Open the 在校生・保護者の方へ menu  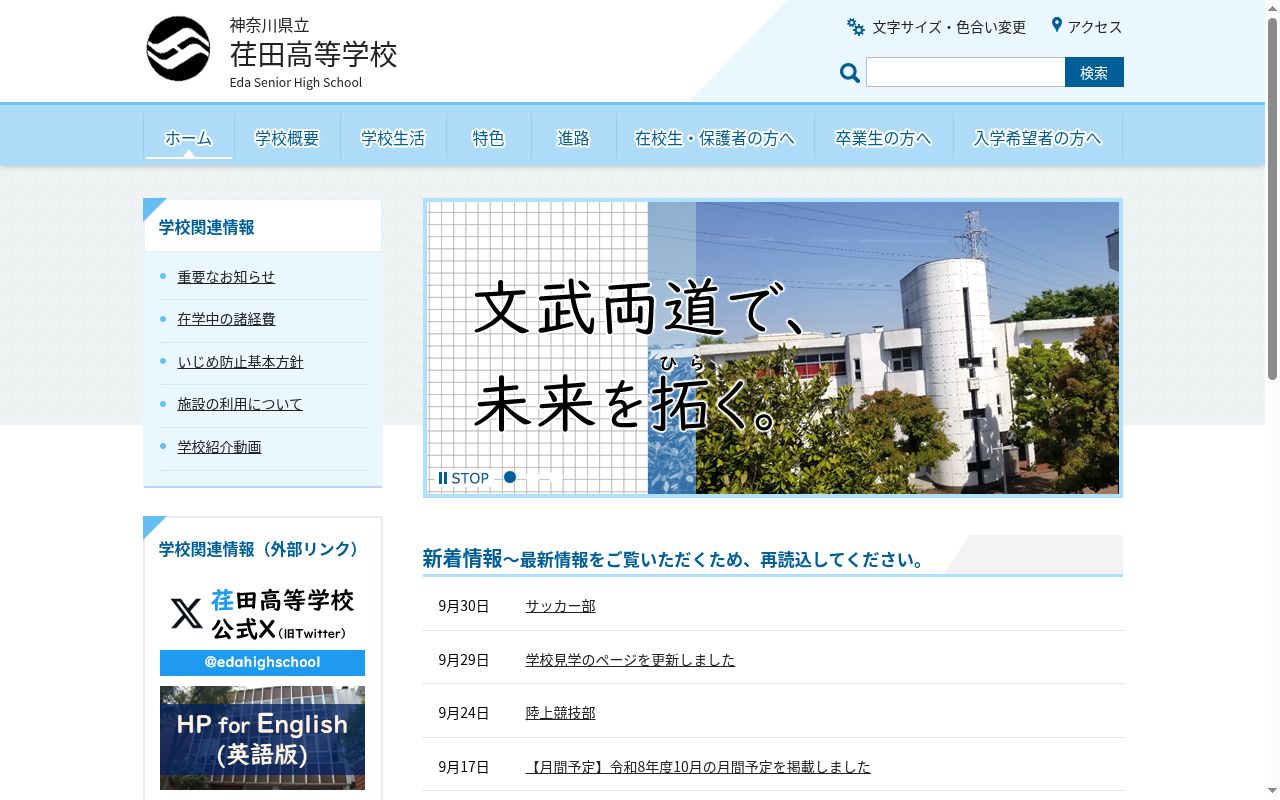tap(715, 137)
